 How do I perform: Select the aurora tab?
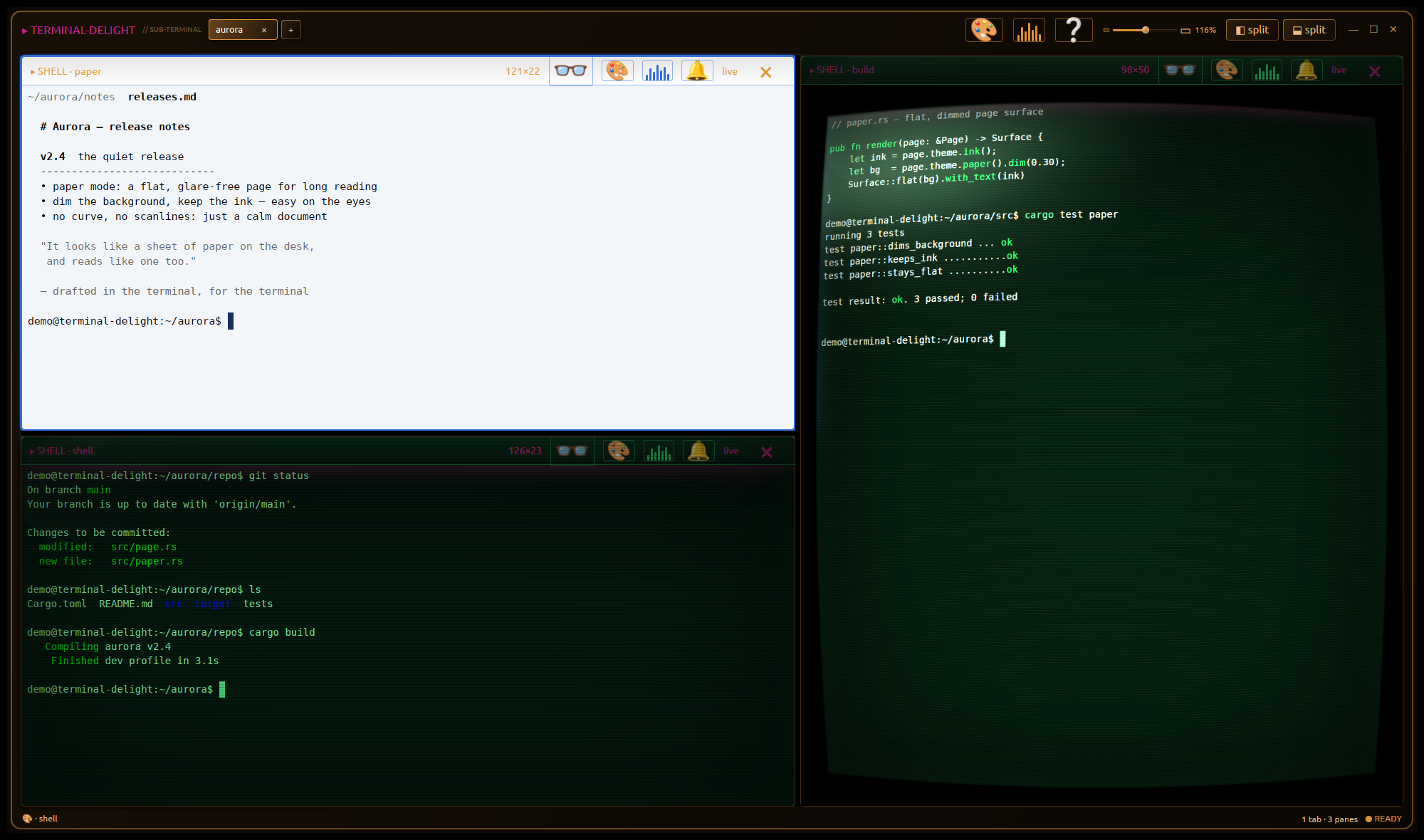point(242,30)
